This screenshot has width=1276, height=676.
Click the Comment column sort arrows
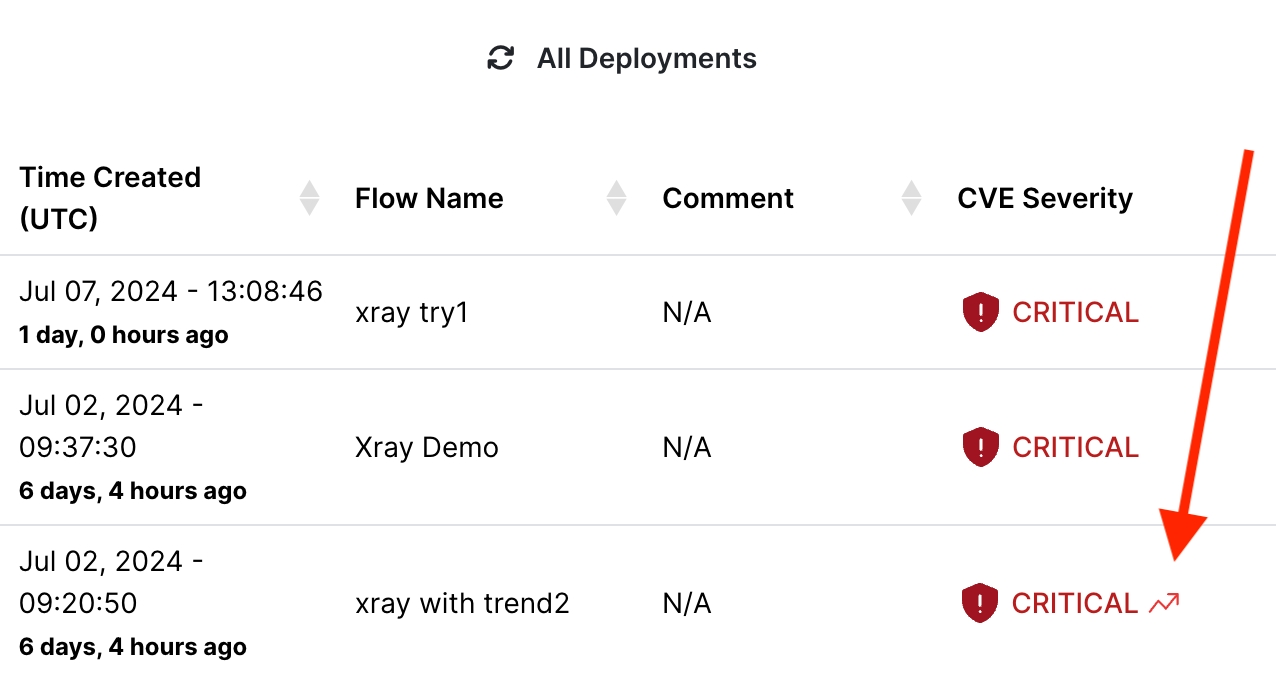911,198
